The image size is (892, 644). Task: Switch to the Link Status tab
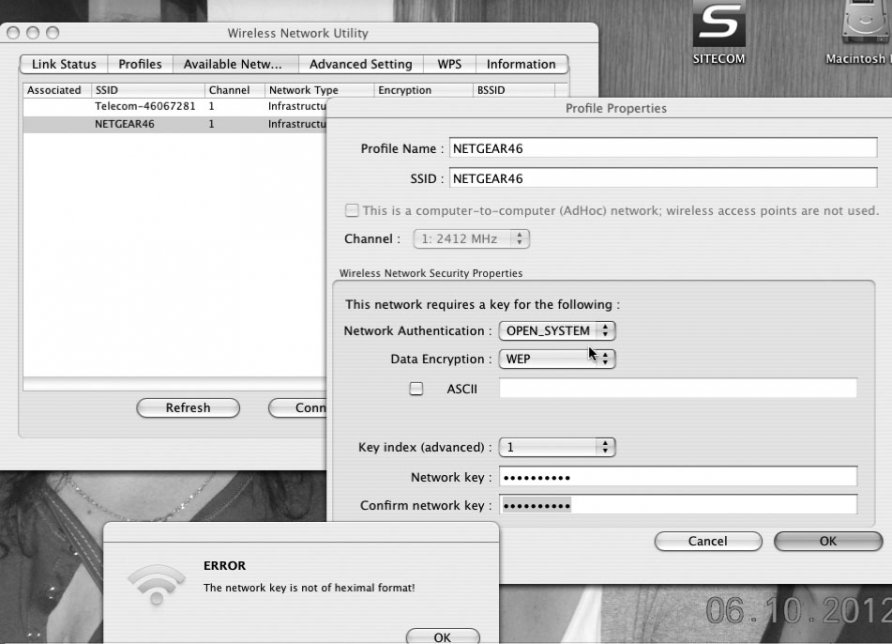[64, 64]
